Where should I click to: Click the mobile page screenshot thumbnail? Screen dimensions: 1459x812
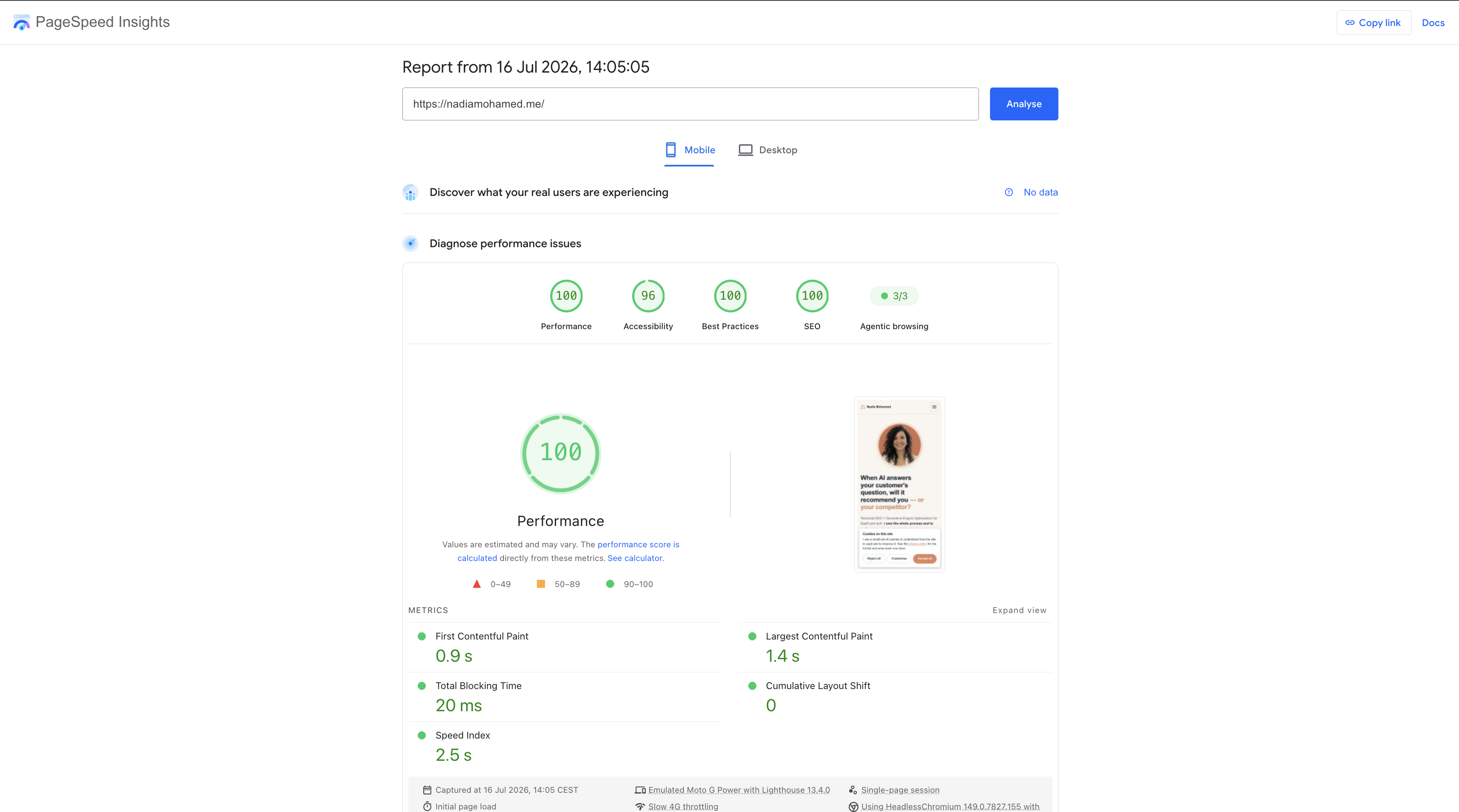point(899,485)
